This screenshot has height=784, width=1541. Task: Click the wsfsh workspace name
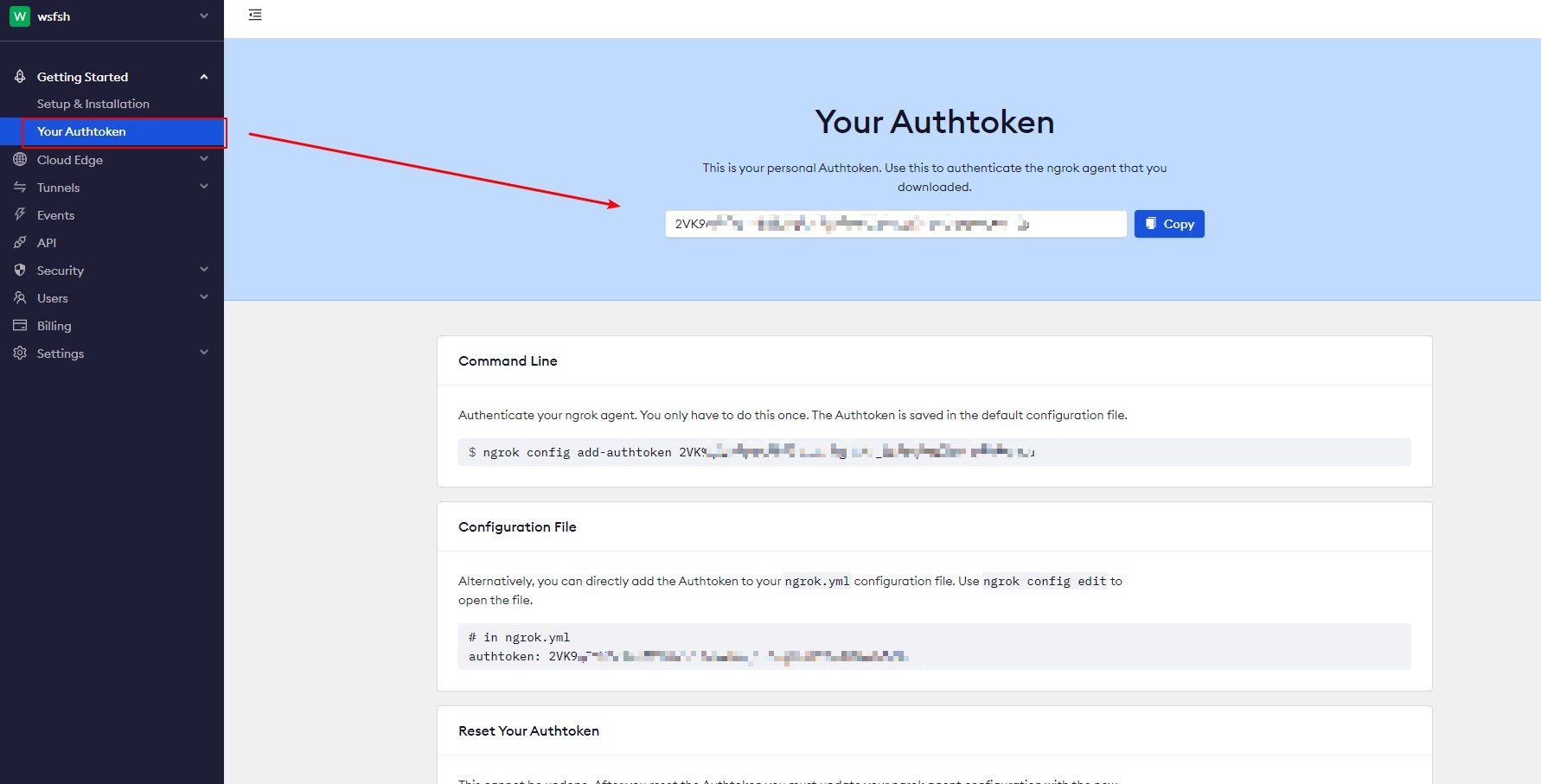click(54, 16)
